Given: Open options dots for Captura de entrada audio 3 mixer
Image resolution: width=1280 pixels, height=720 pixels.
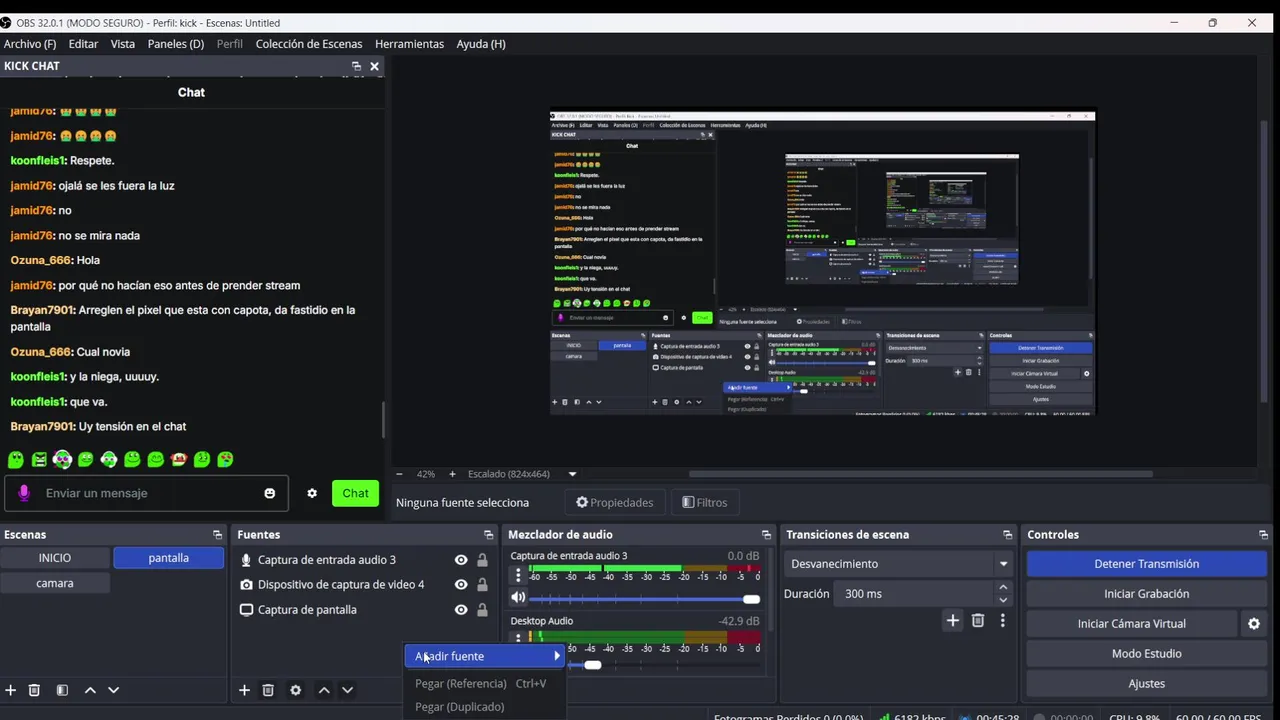Looking at the screenshot, I should [x=518, y=575].
